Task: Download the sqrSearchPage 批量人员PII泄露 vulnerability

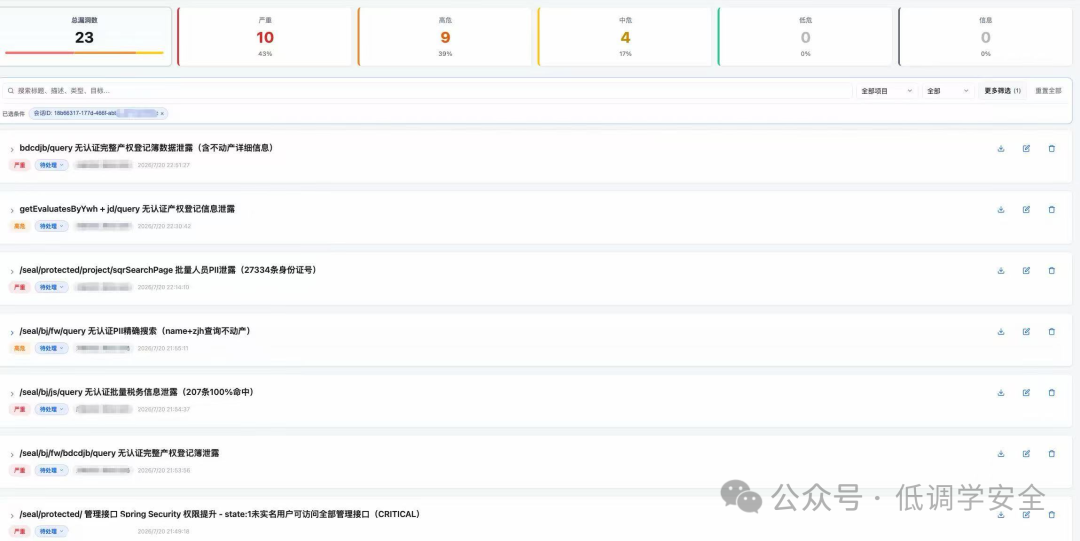Action: pyautogui.click(x=1001, y=271)
